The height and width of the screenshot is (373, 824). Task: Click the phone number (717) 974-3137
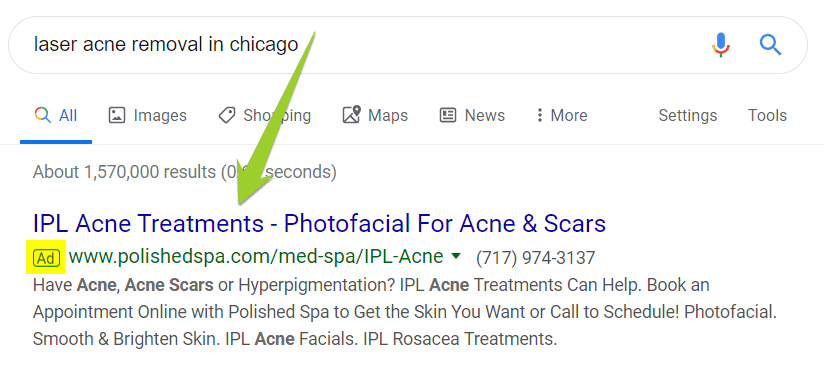click(x=535, y=258)
